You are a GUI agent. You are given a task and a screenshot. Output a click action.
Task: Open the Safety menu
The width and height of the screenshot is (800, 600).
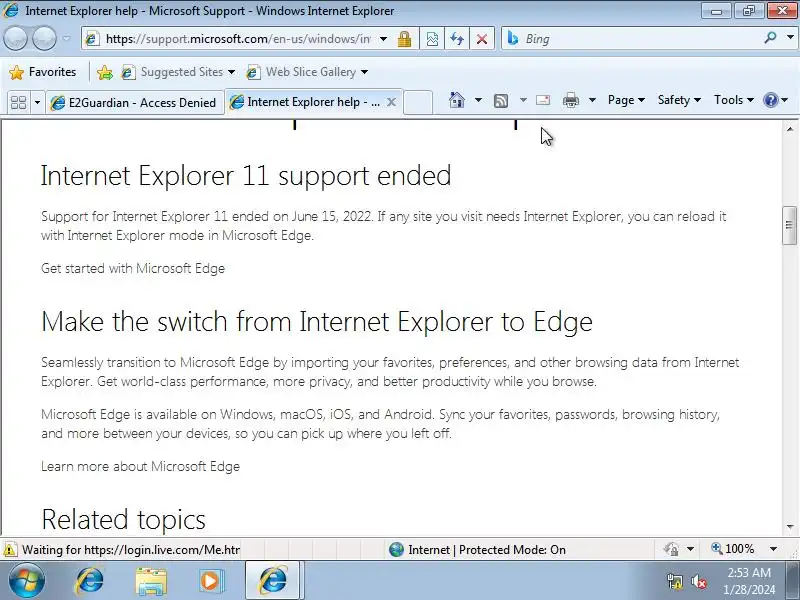coord(679,100)
